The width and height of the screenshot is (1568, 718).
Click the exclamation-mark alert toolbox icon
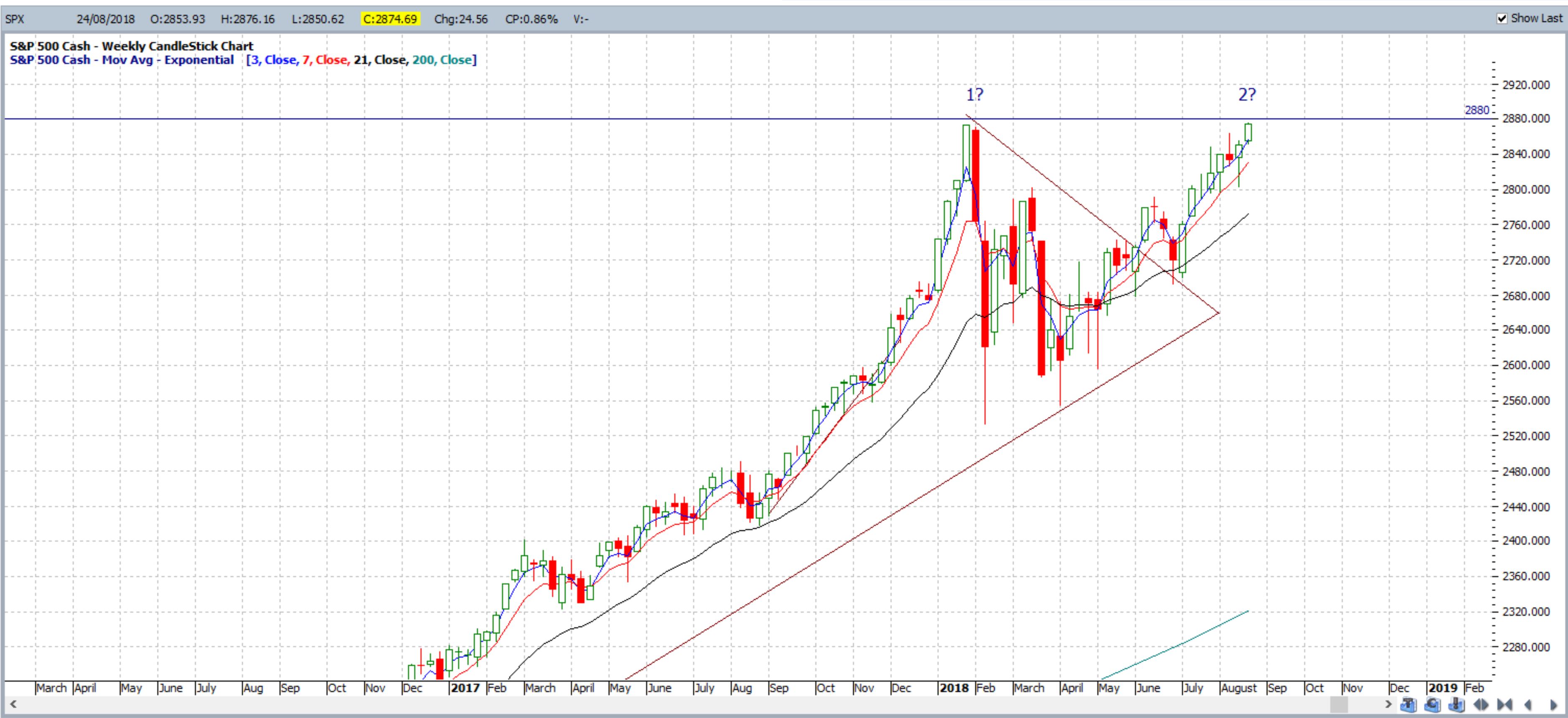point(1456,705)
